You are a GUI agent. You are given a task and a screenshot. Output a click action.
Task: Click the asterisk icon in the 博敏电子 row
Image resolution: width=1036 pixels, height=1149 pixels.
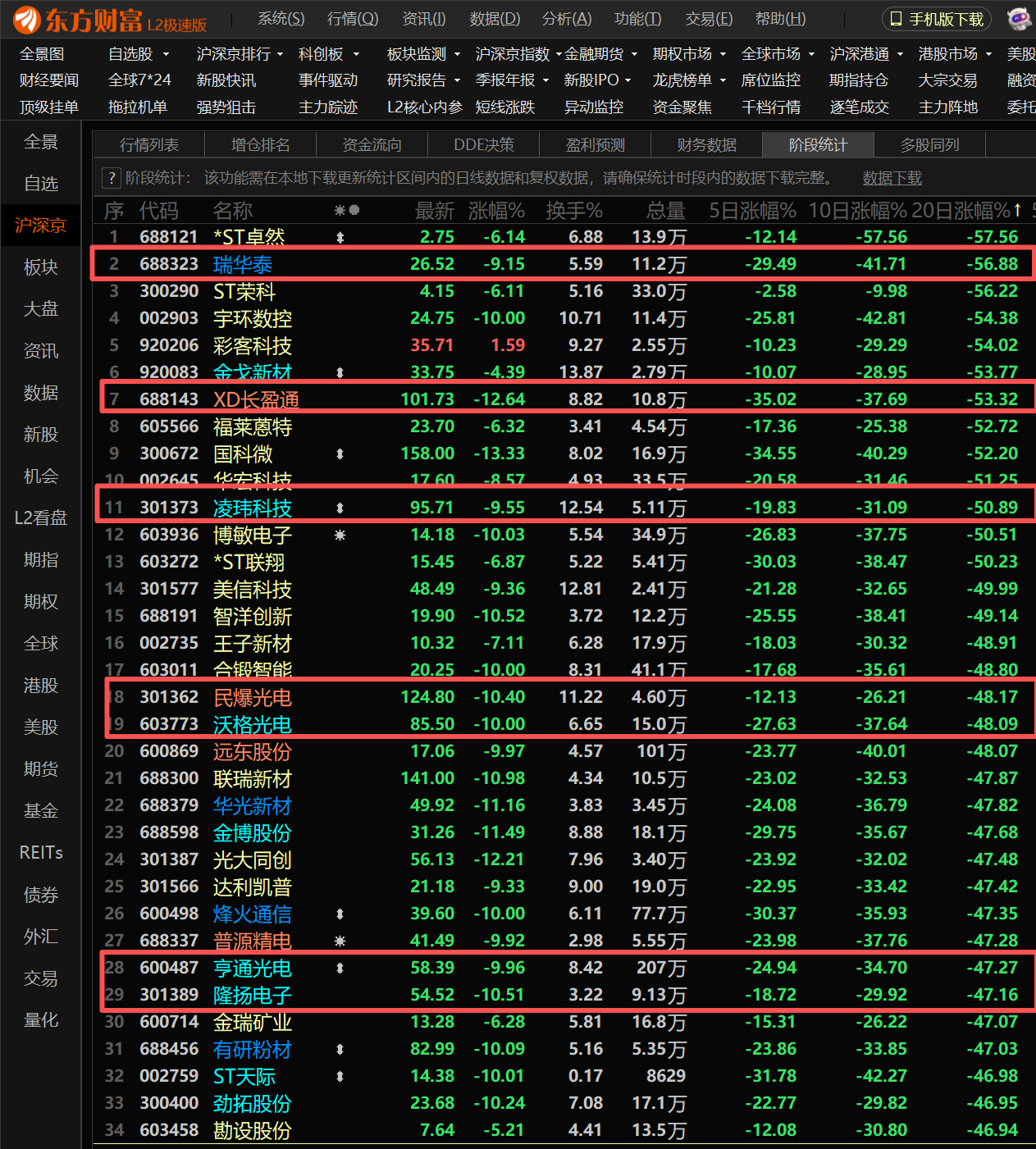tap(340, 536)
